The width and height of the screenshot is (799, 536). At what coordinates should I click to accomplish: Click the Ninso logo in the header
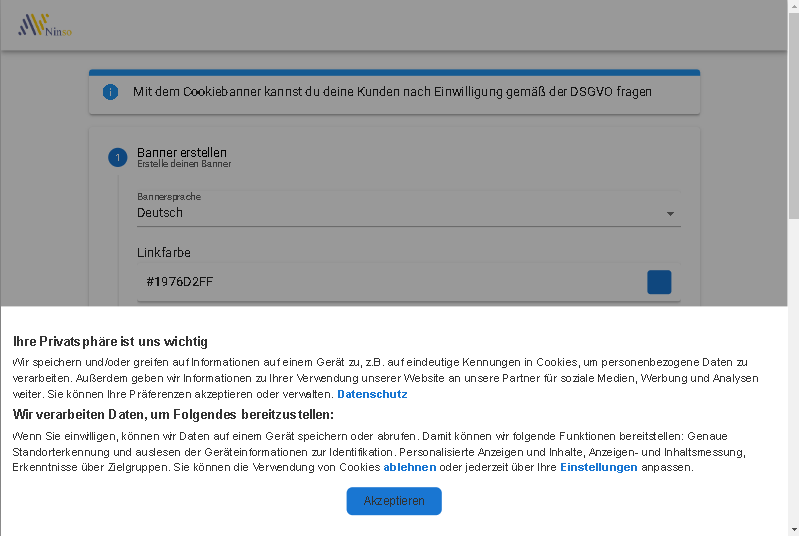pyautogui.click(x=45, y=25)
